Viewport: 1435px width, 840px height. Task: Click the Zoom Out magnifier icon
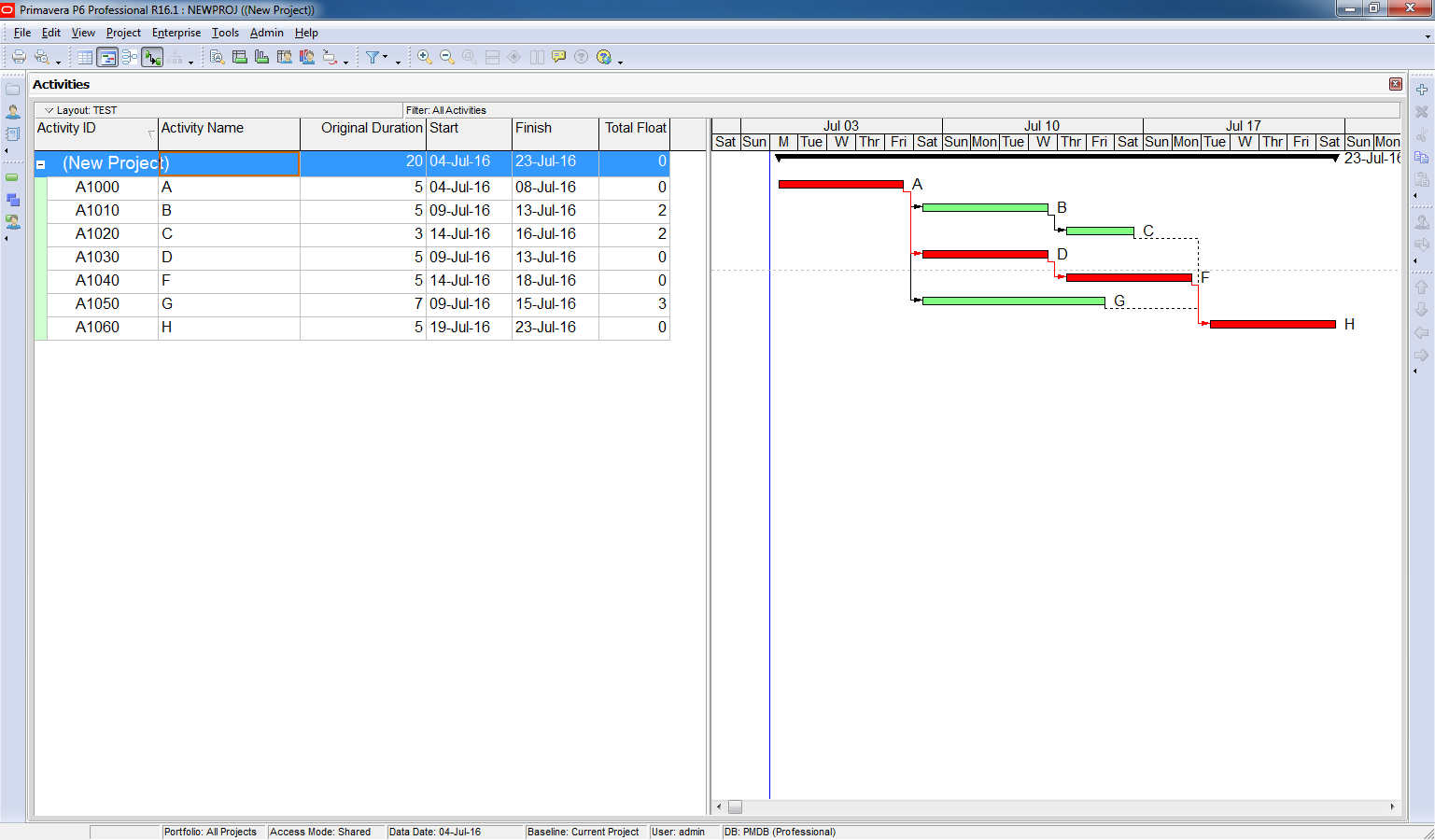pos(447,57)
